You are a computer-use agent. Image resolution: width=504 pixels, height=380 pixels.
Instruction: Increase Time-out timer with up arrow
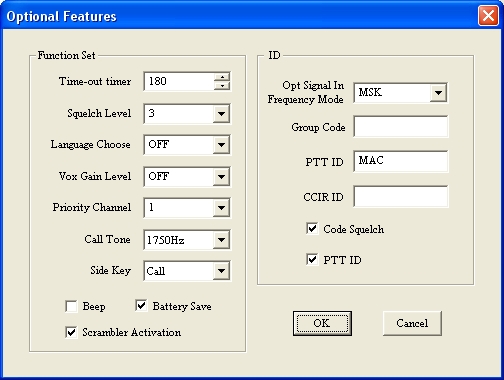[x=222, y=77]
